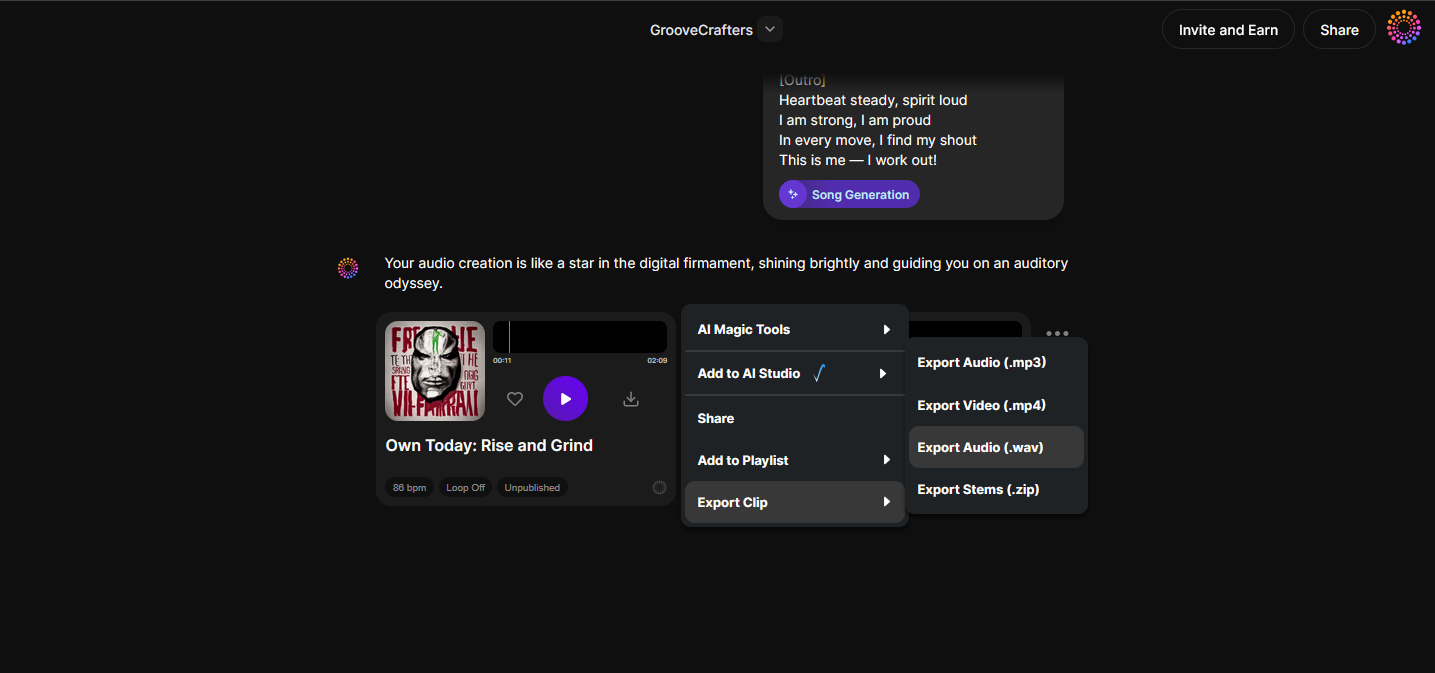The width and height of the screenshot is (1435, 673).
Task: Select Share in the context menu
Action: [x=795, y=418]
